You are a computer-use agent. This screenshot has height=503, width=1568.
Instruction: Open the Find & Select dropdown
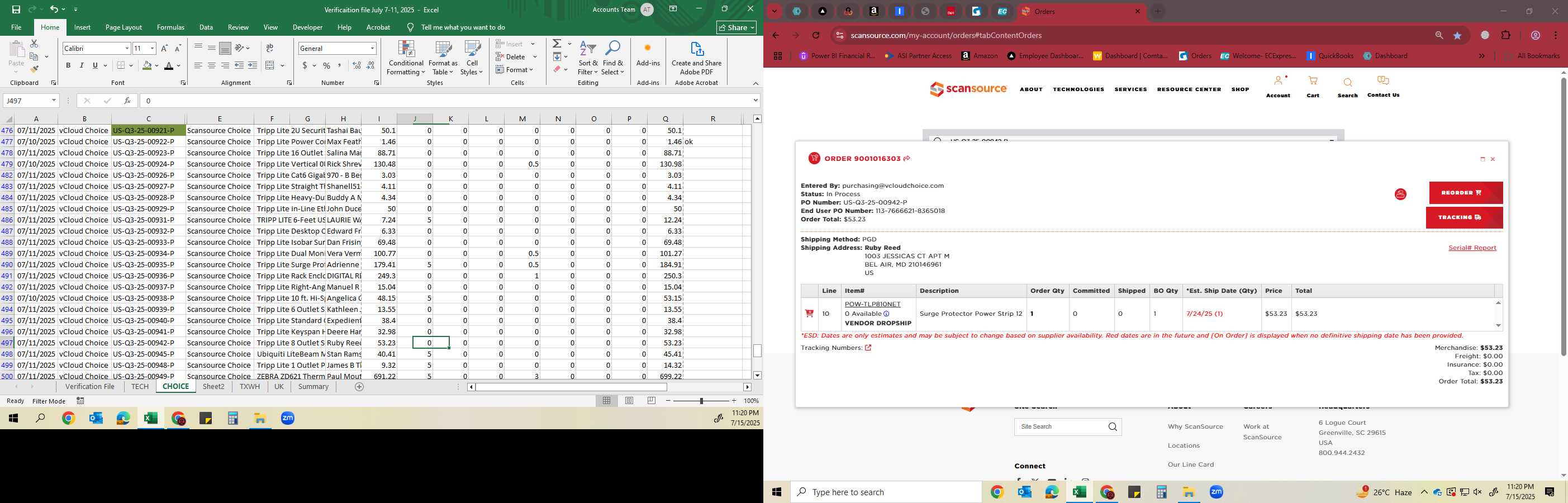click(x=613, y=58)
